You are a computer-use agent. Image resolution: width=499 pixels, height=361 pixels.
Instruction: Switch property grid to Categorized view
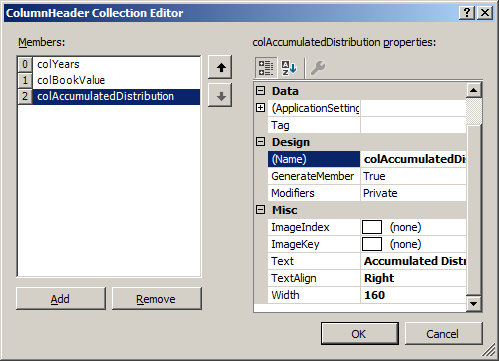266,68
